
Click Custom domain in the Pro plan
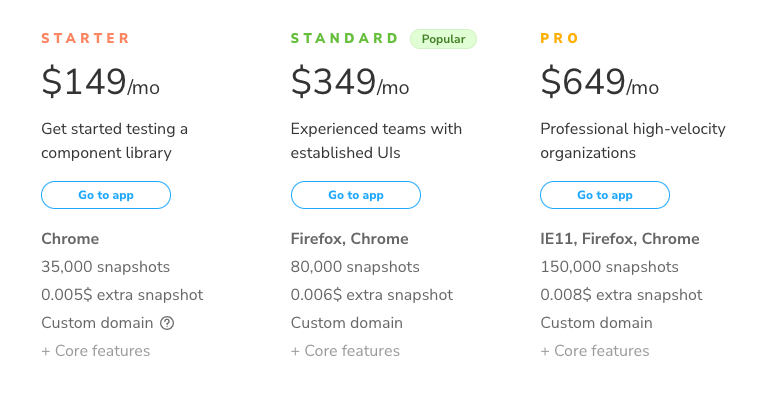point(596,323)
